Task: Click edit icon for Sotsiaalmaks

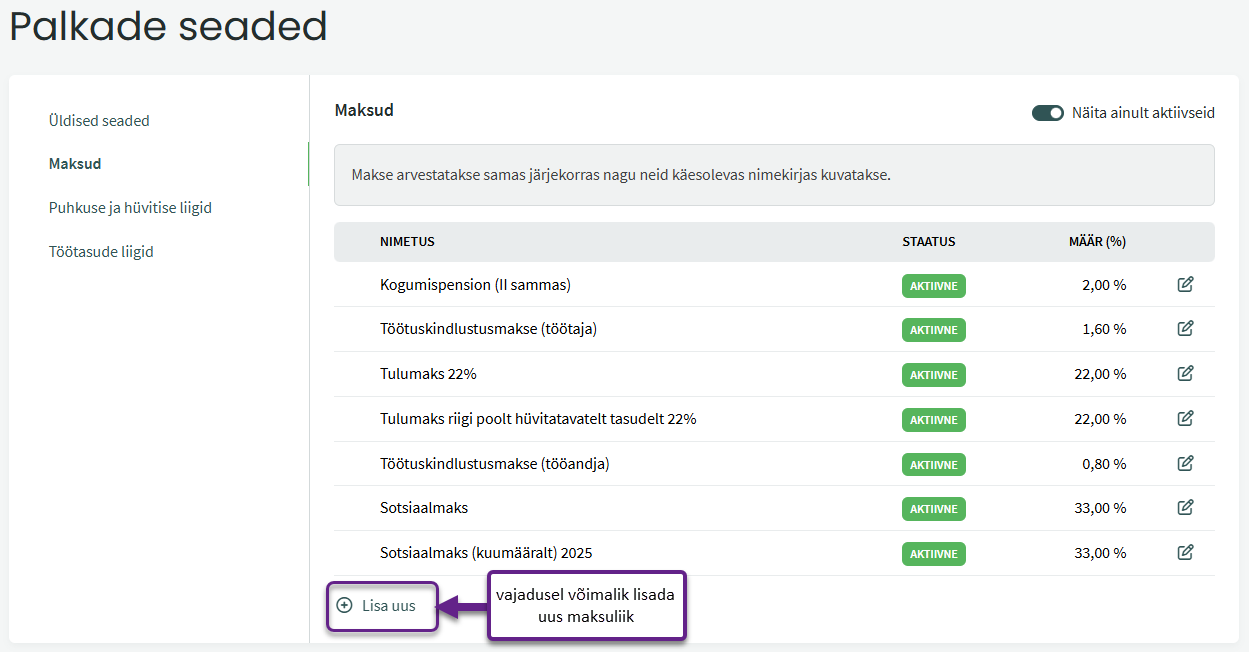Action: [1185, 508]
